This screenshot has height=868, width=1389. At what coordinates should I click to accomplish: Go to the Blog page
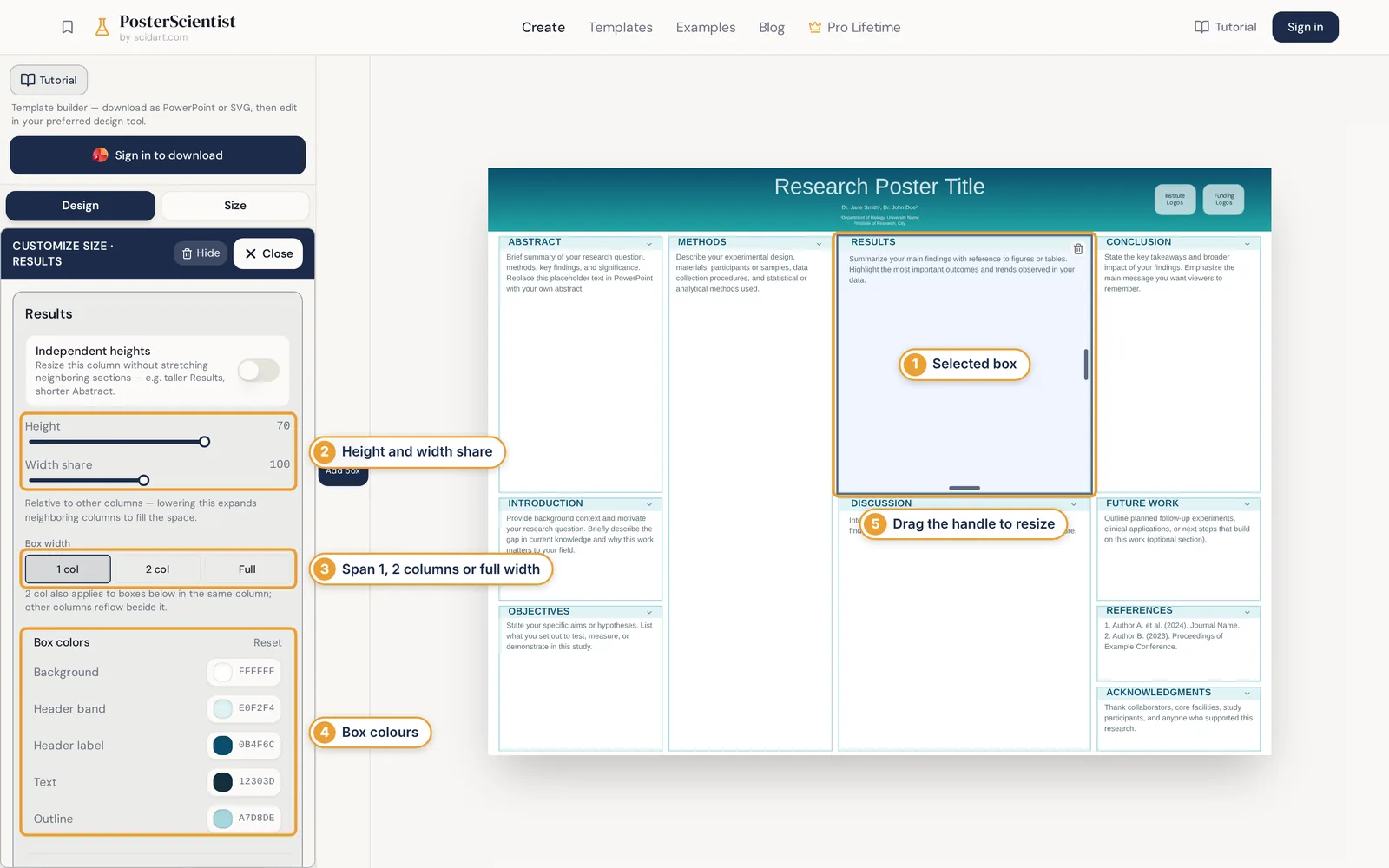tap(772, 27)
